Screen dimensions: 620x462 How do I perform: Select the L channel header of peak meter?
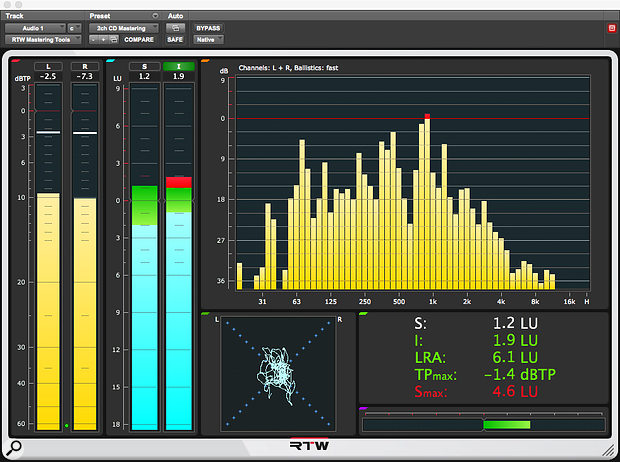(48, 66)
